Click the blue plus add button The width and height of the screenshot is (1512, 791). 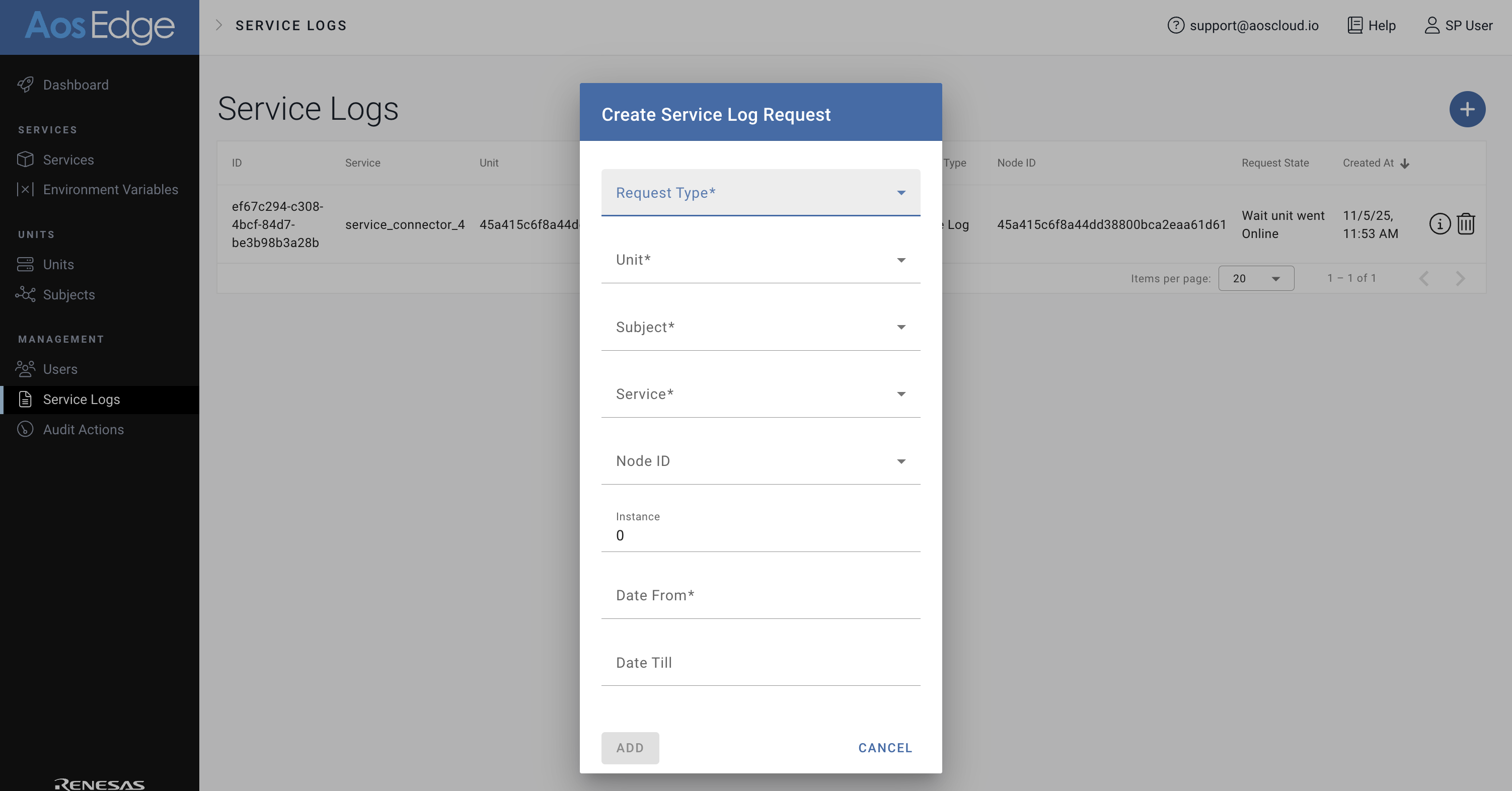click(x=1467, y=109)
